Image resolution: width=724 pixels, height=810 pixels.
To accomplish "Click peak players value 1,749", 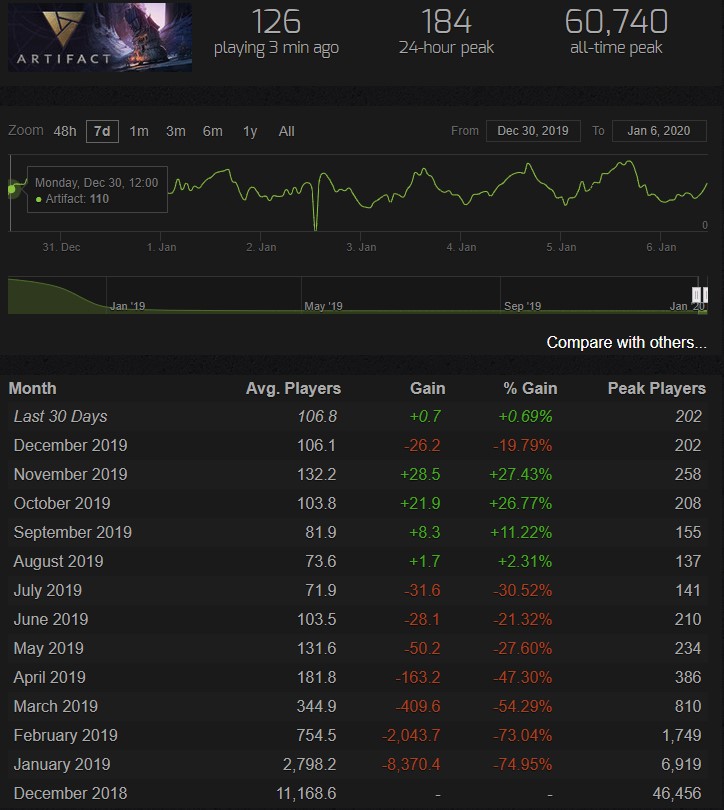I will pos(682,735).
